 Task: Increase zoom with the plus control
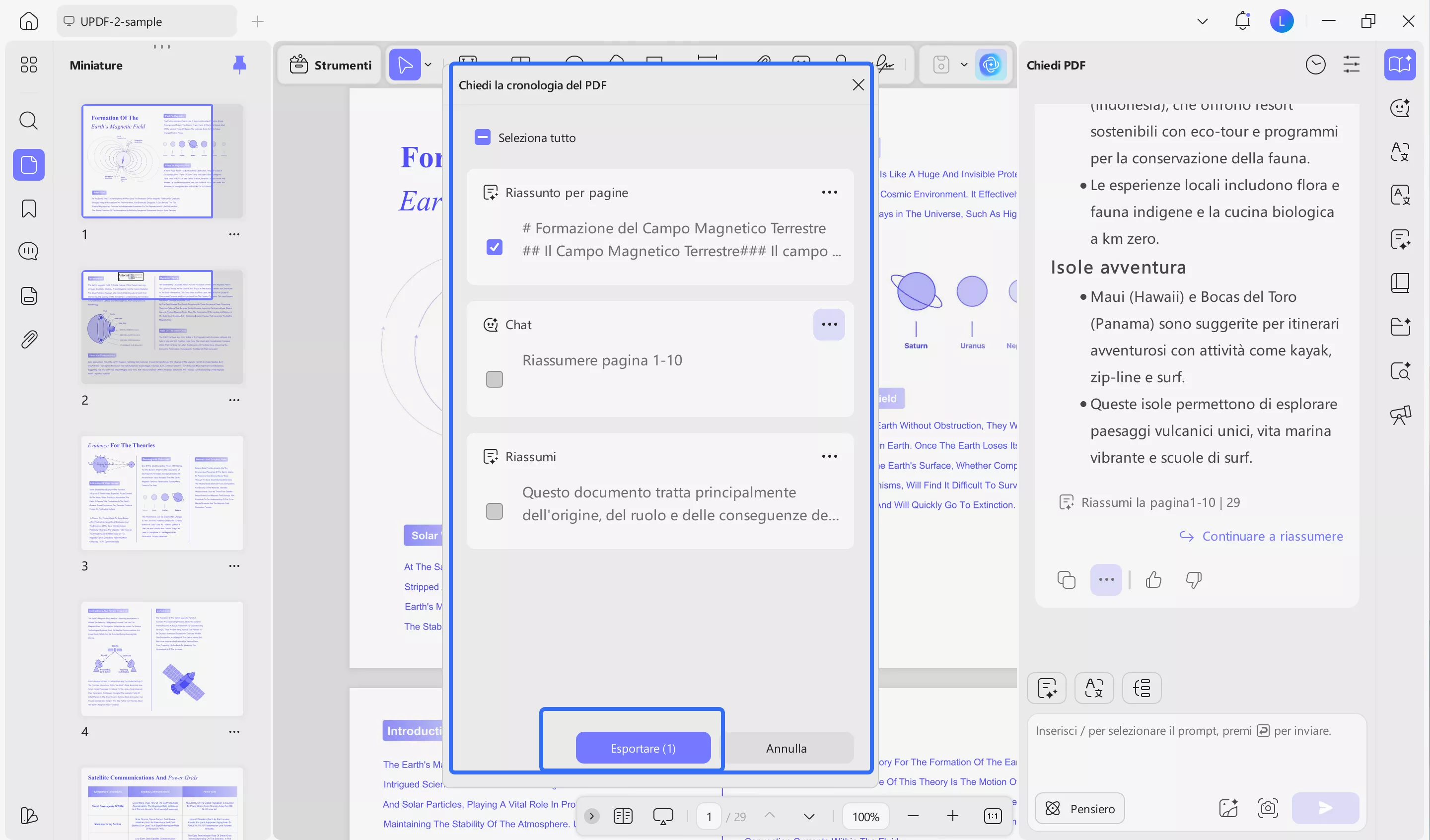952,816
